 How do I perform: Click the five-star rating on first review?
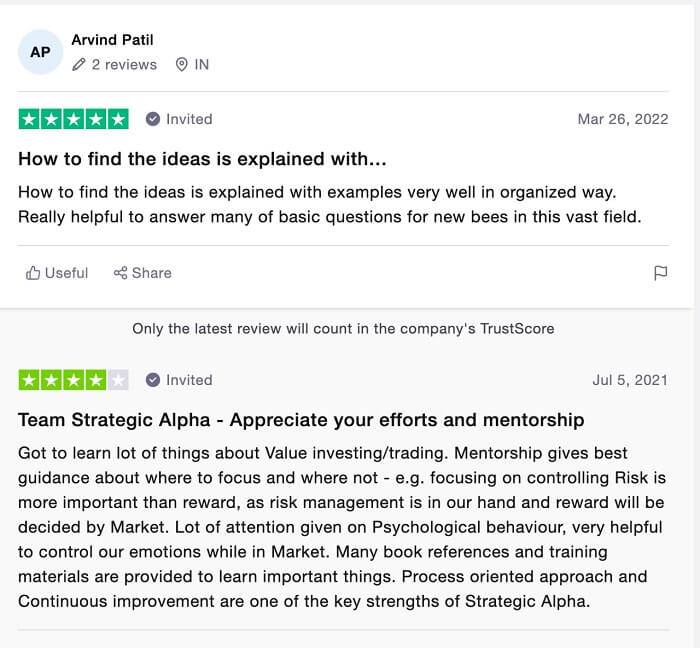pos(73,119)
